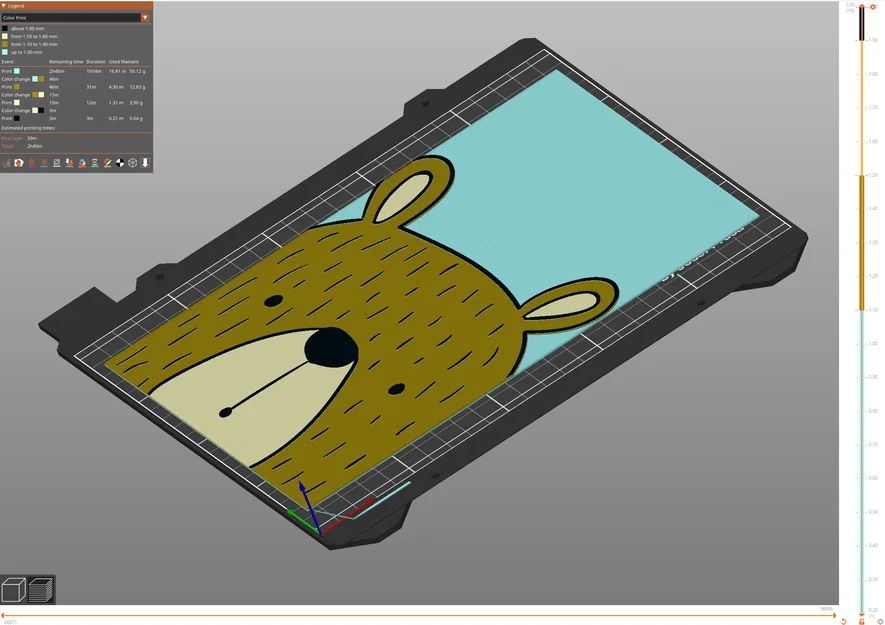The image size is (885, 625).
Task: Select left thumb of horizontal moves slider
Action: [x=3, y=615]
